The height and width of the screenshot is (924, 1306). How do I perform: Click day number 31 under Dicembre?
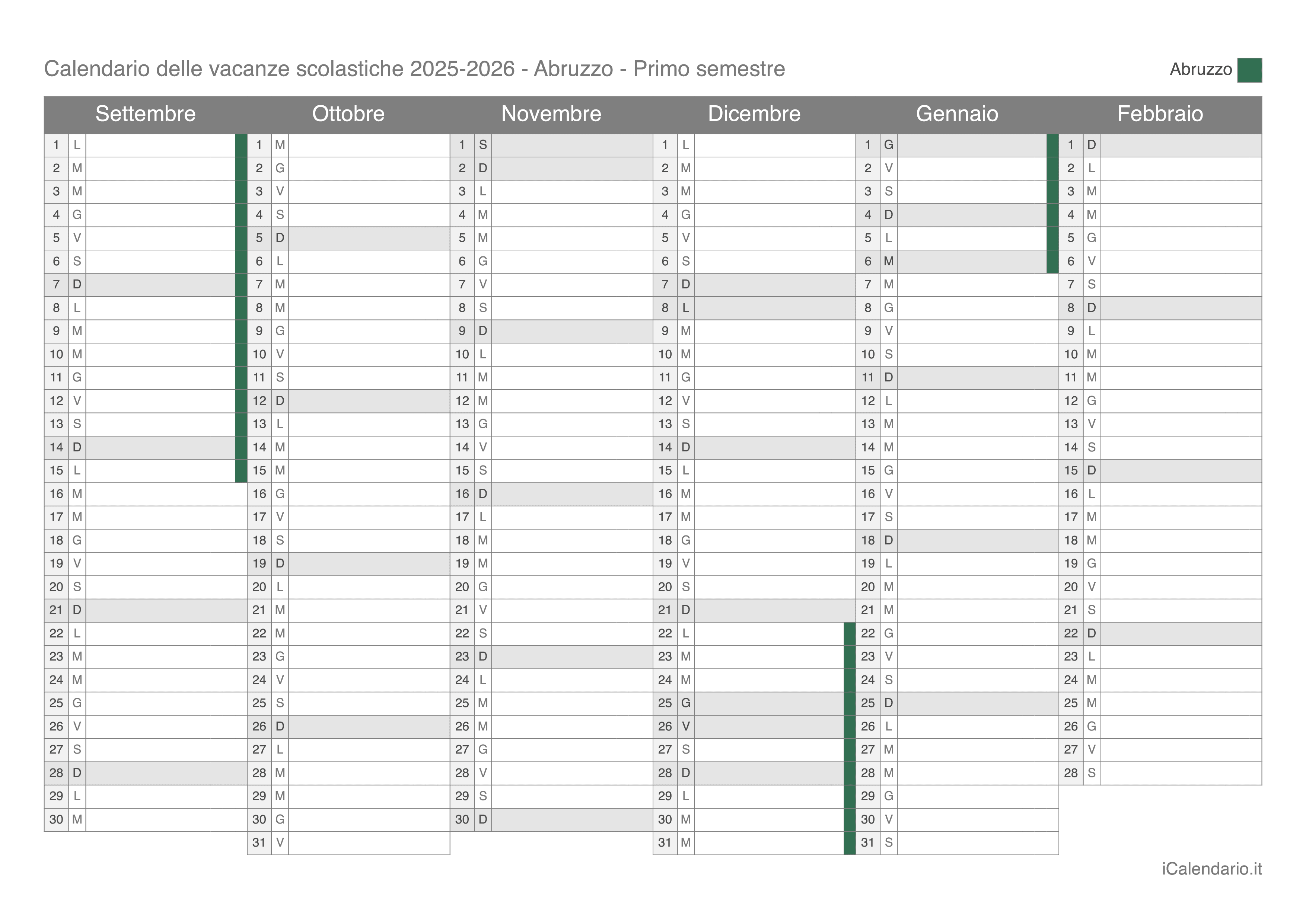665,843
